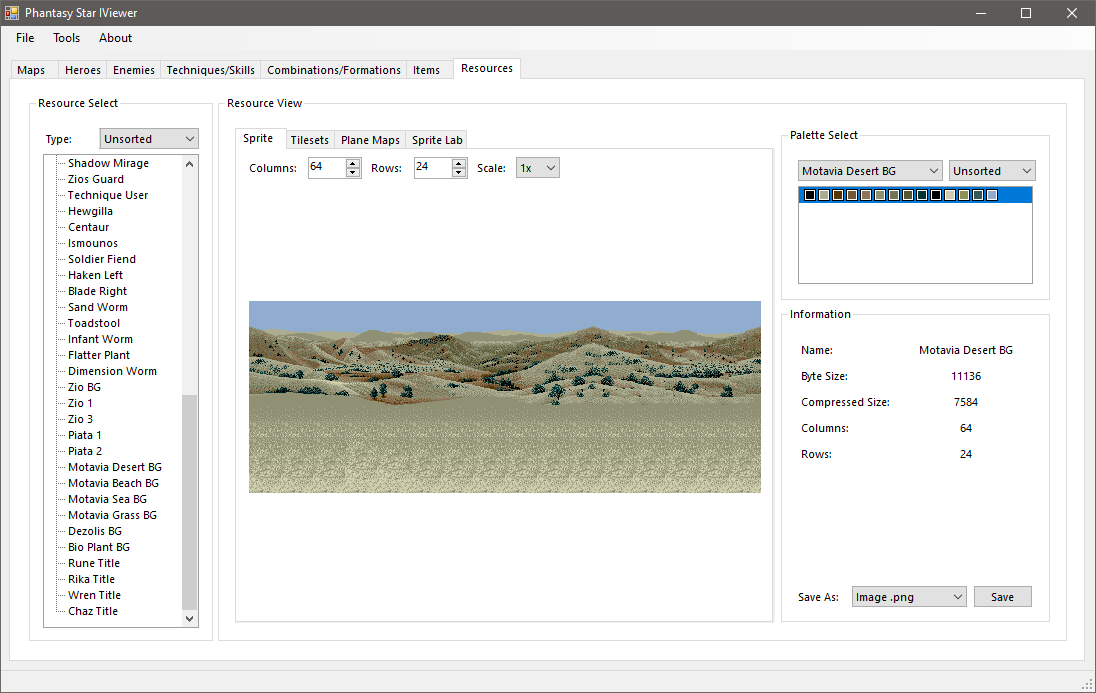The width and height of the screenshot is (1096, 693).
Task: Choose Soldier Fiend from the resource list
Action: tap(102, 259)
